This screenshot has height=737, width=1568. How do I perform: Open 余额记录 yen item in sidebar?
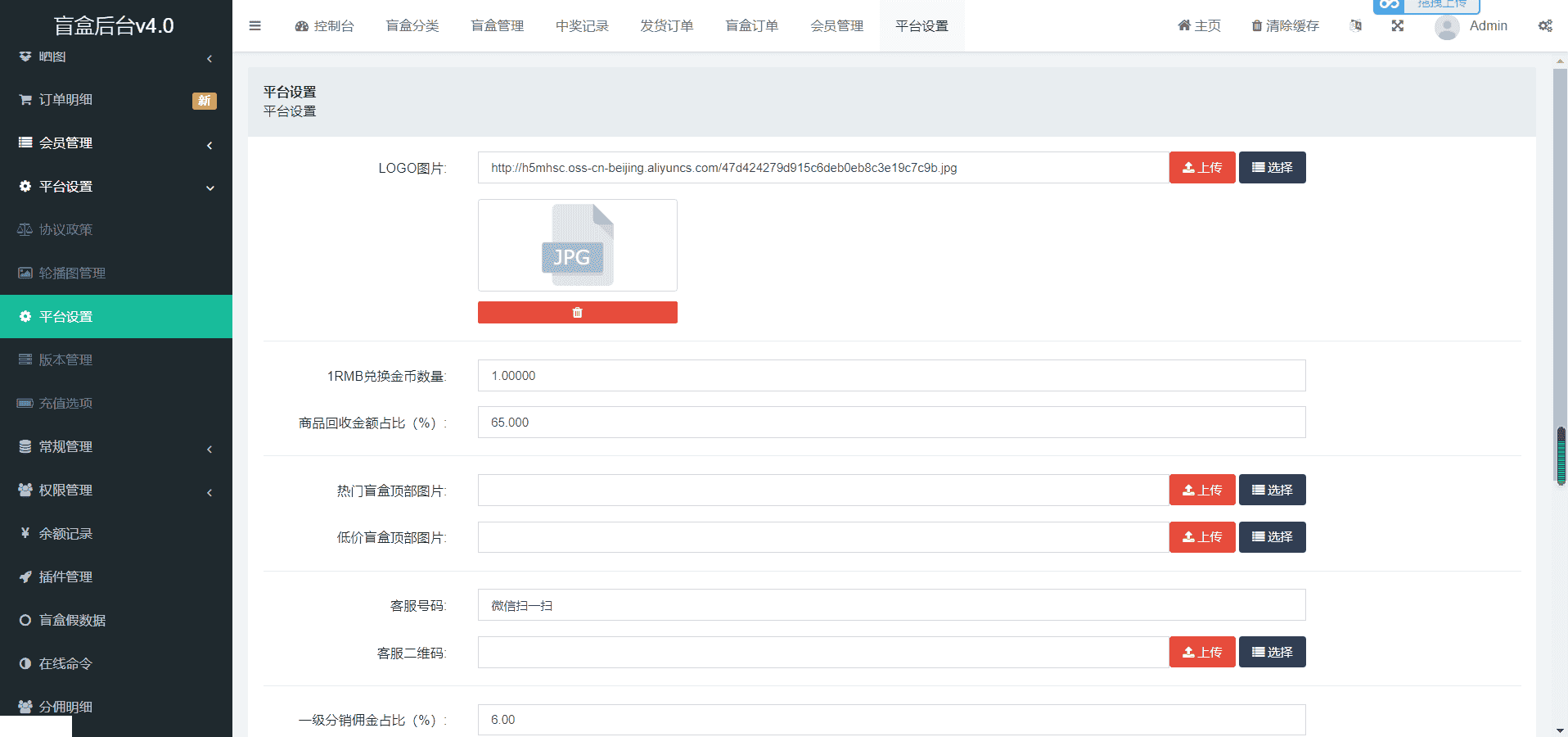(65, 534)
